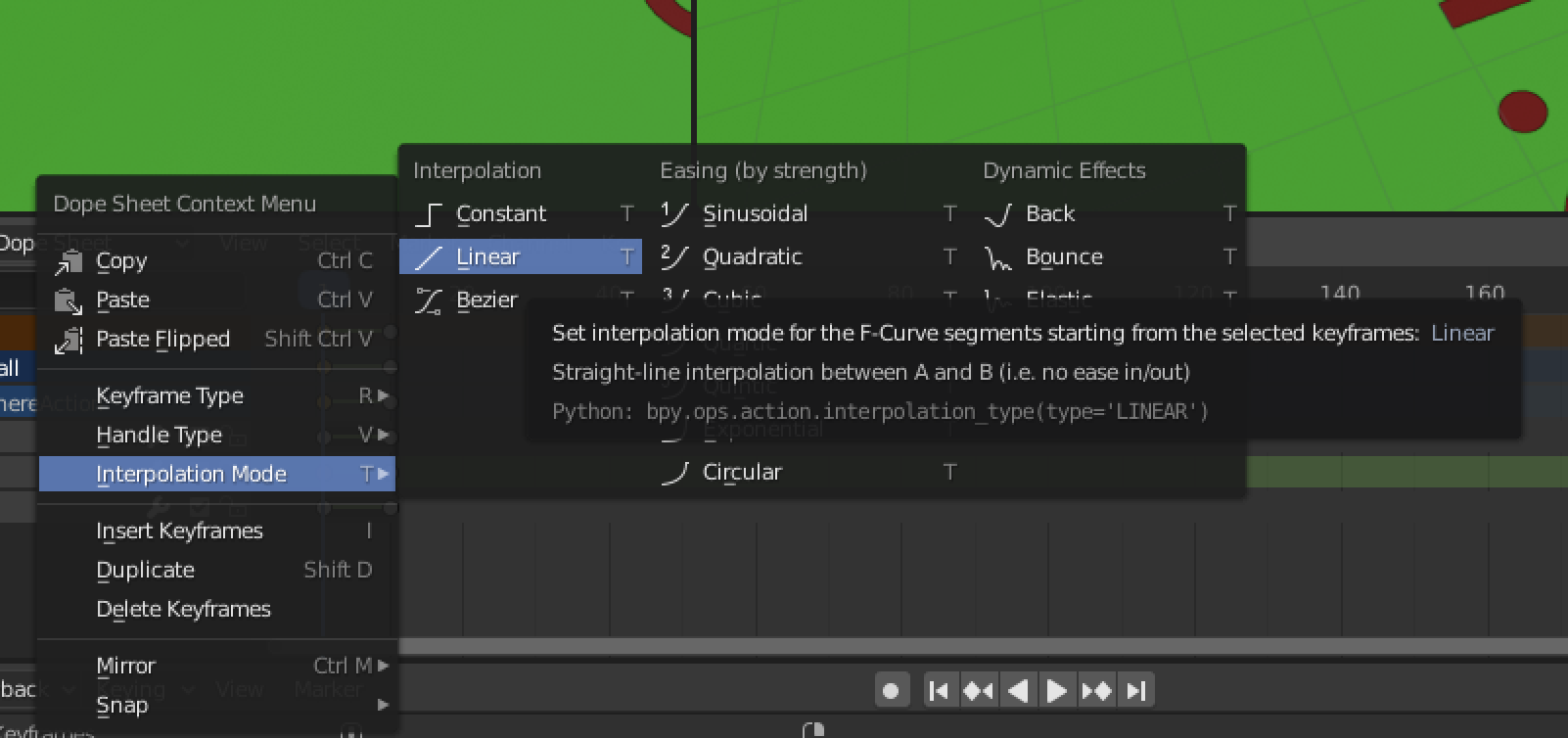This screenshot has width=1568, height=738.
Task: Click Delete Keyframes entry
Action: pos(216,609)
